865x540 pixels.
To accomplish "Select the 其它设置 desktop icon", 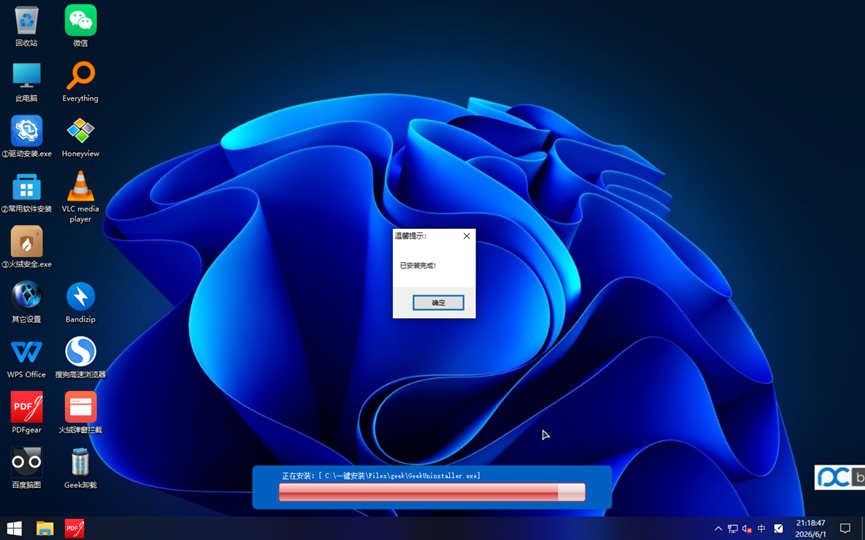I will (26, 302).
